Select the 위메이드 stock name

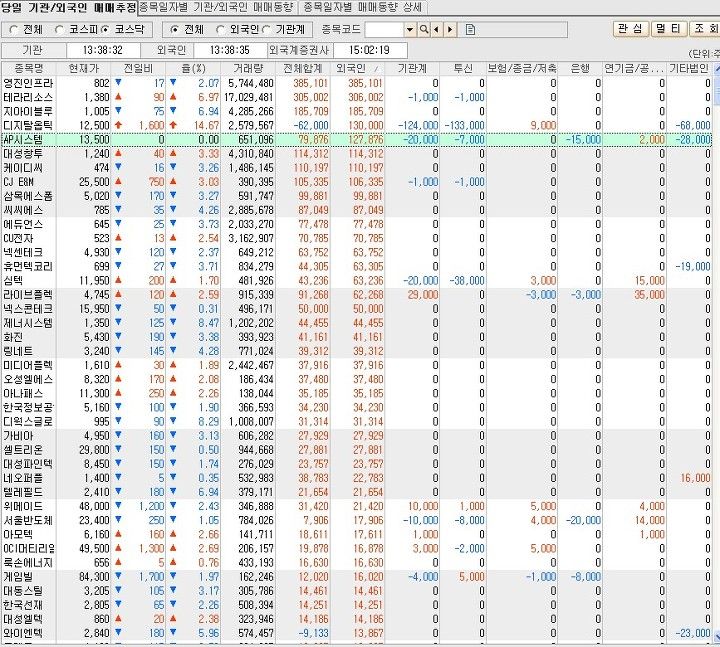point(22,507)
